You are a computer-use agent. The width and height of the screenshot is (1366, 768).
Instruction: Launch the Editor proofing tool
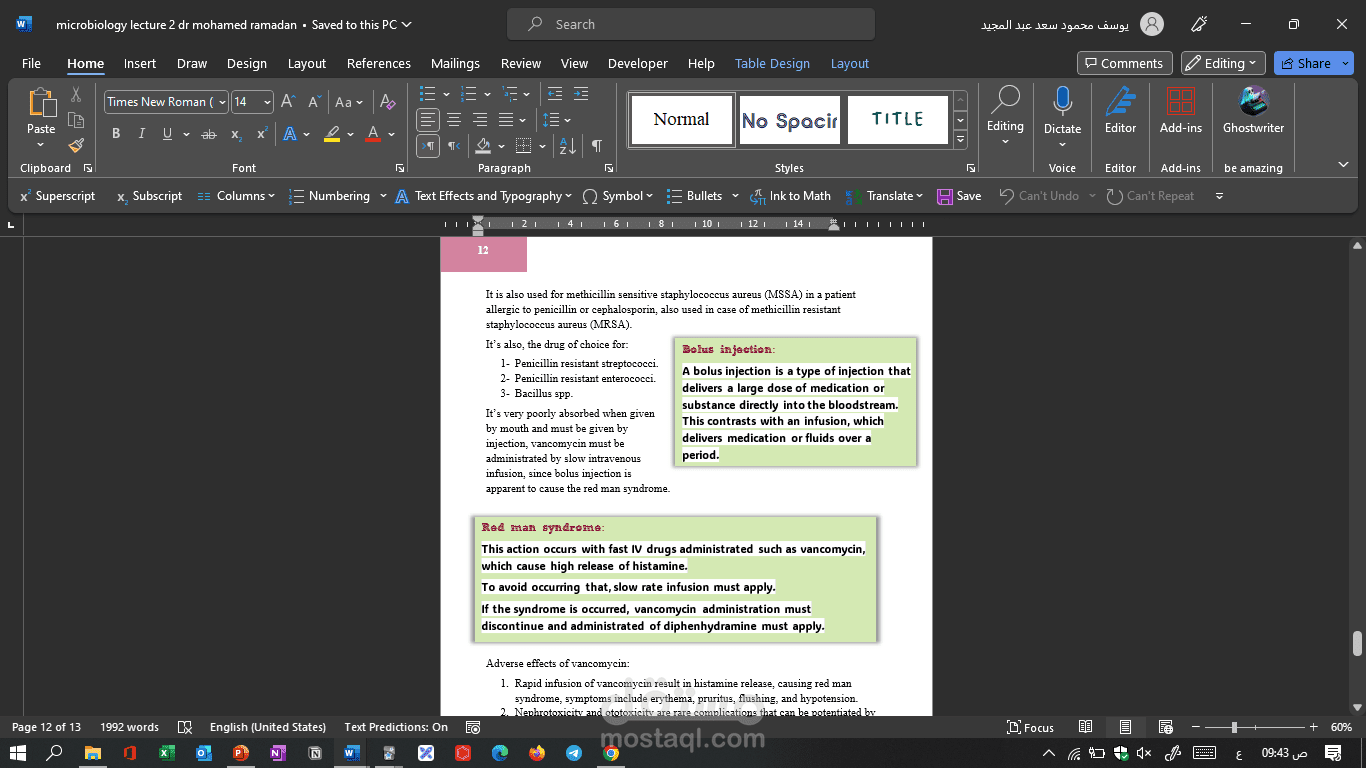(x=1120, y=112)
